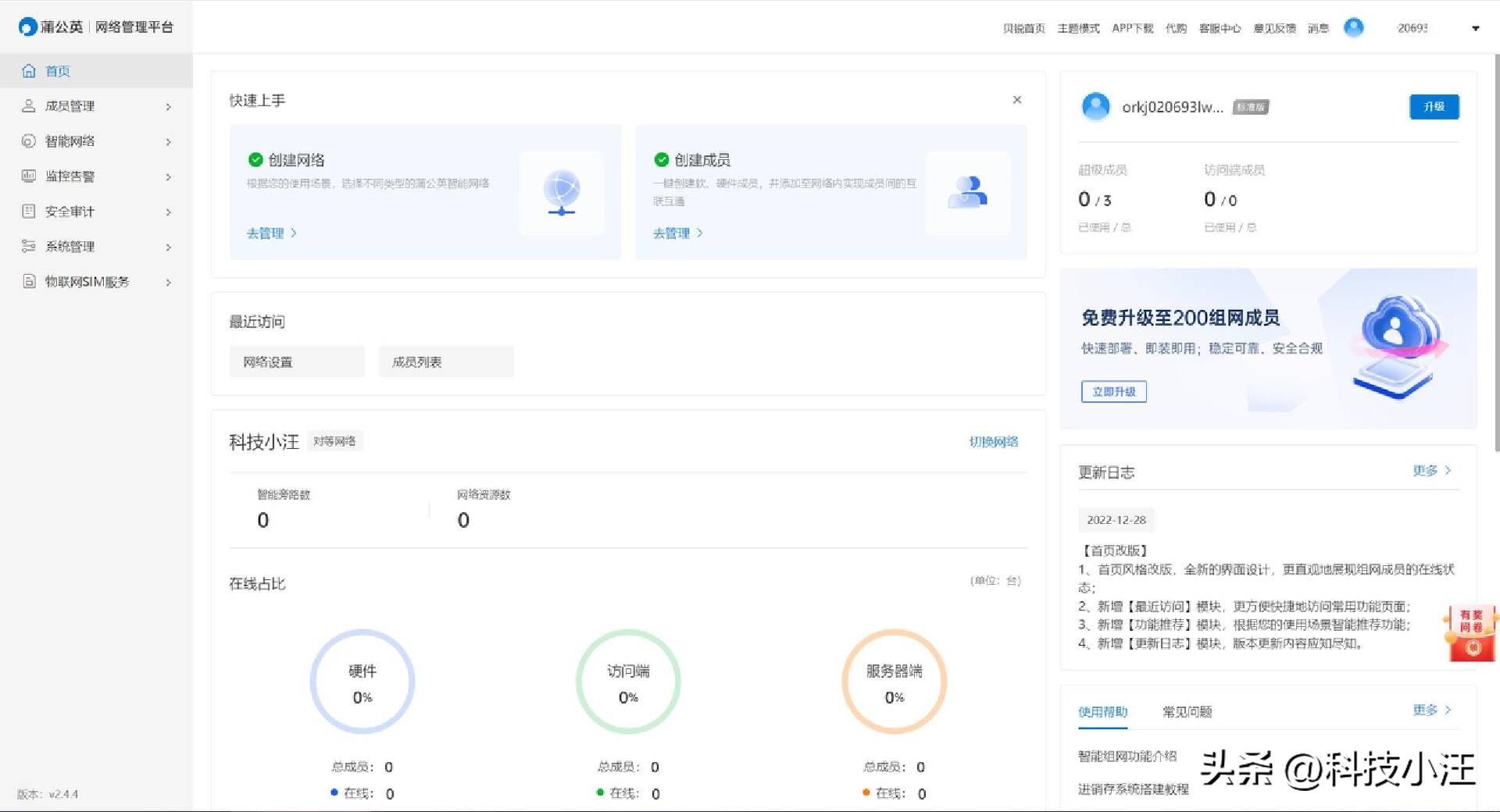The image size is (1500, 812).
Task: Click the 切换网络 link
Action: [x=993, y=442]
